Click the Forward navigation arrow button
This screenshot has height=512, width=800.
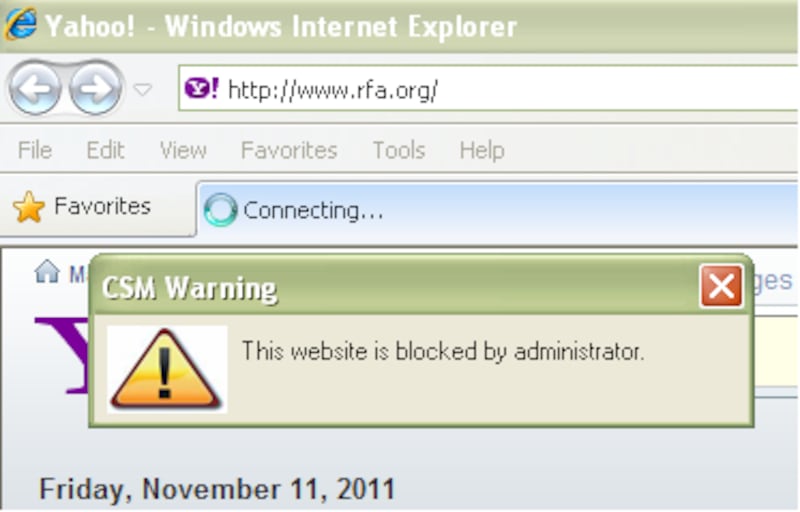tap(95, 89)
